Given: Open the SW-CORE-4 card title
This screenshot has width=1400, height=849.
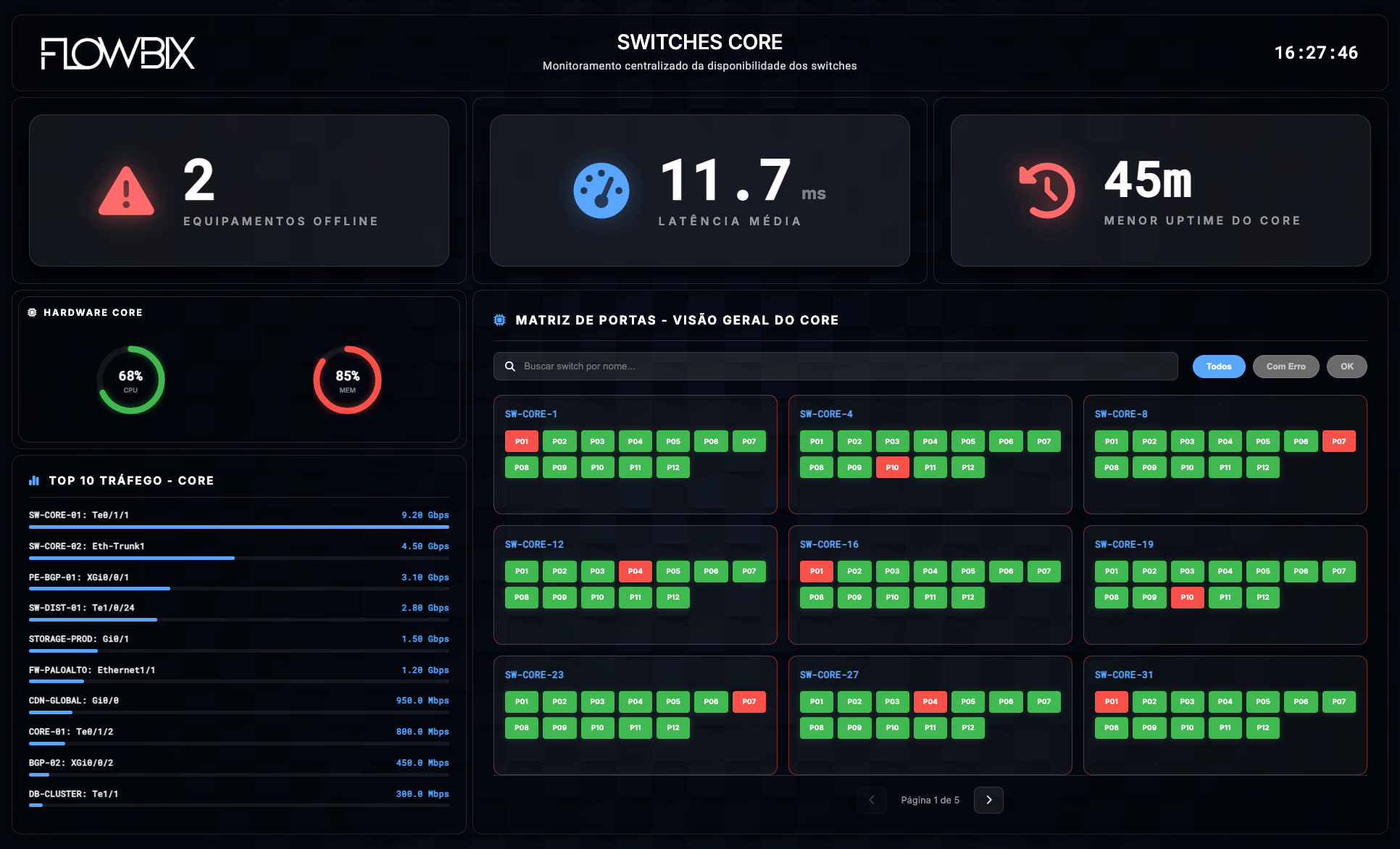Looking at the screenshot, I should click(826, 414).
